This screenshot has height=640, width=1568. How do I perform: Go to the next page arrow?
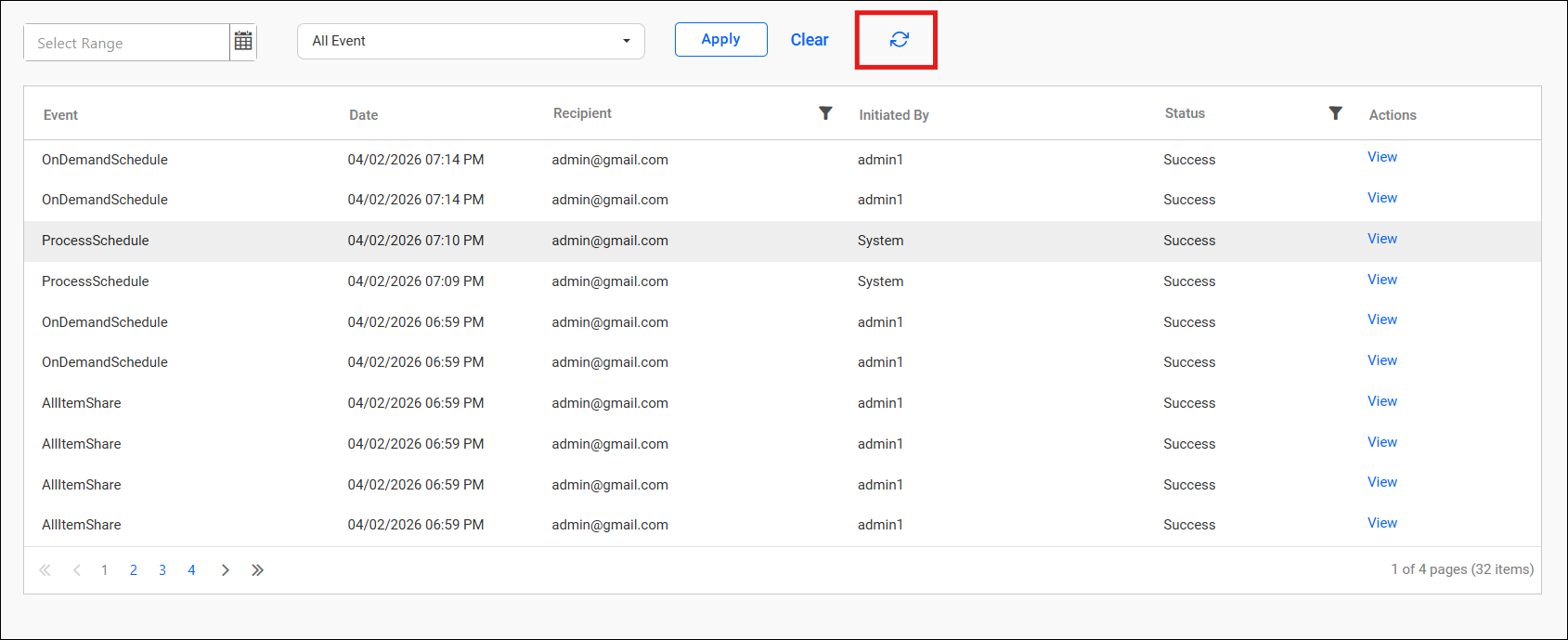tap(225, 570)
